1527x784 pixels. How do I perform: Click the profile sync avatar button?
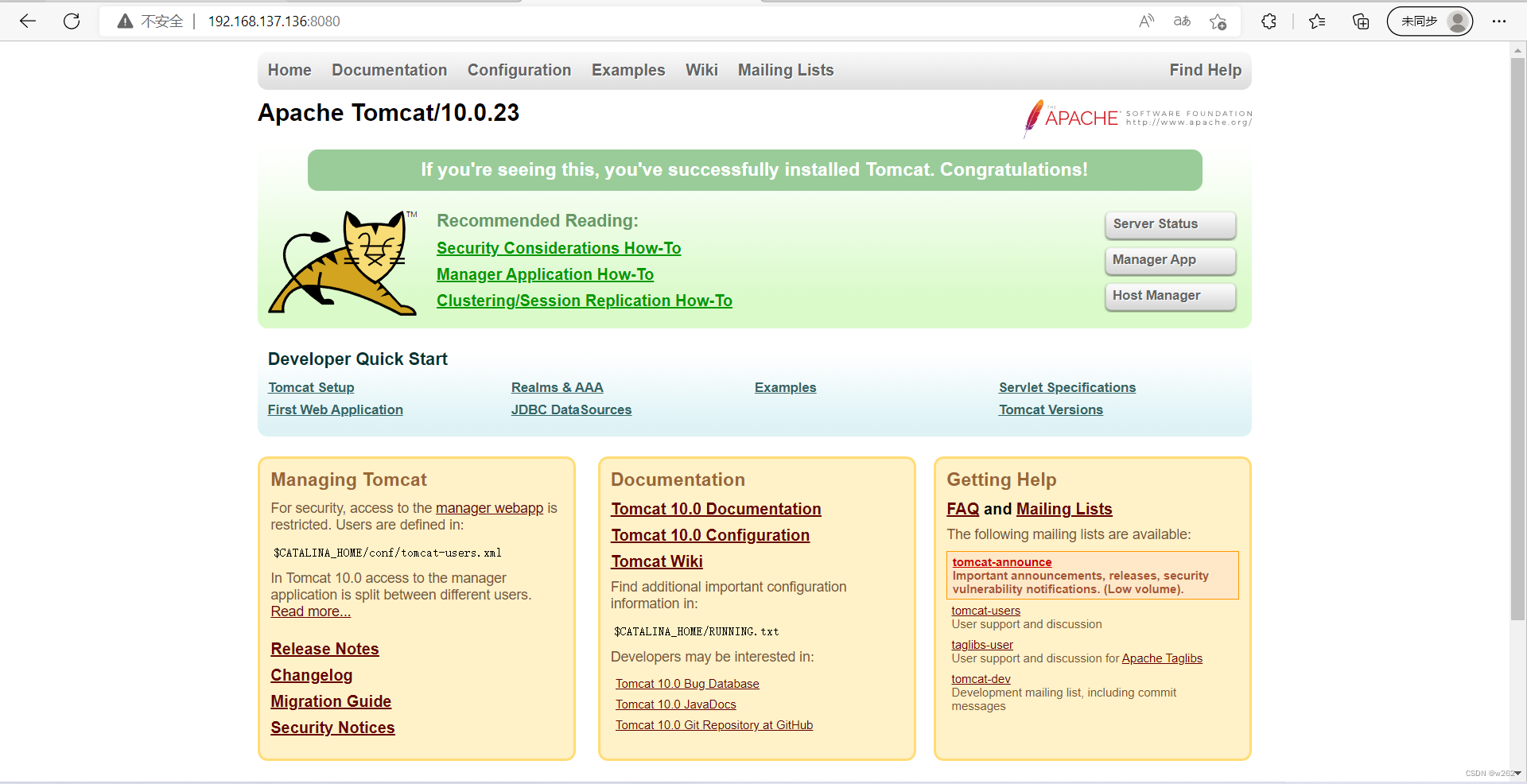tap(1430, 21)
